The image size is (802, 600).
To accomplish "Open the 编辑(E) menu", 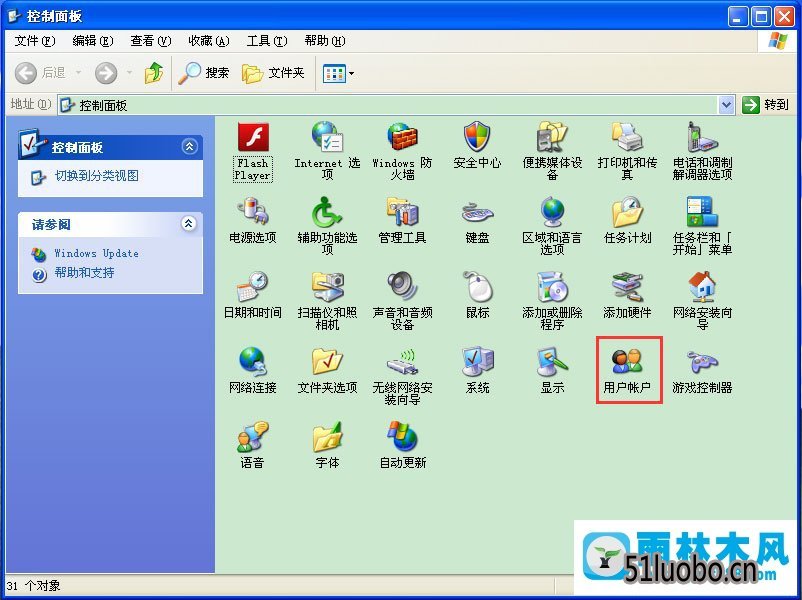I will (93, 41).
